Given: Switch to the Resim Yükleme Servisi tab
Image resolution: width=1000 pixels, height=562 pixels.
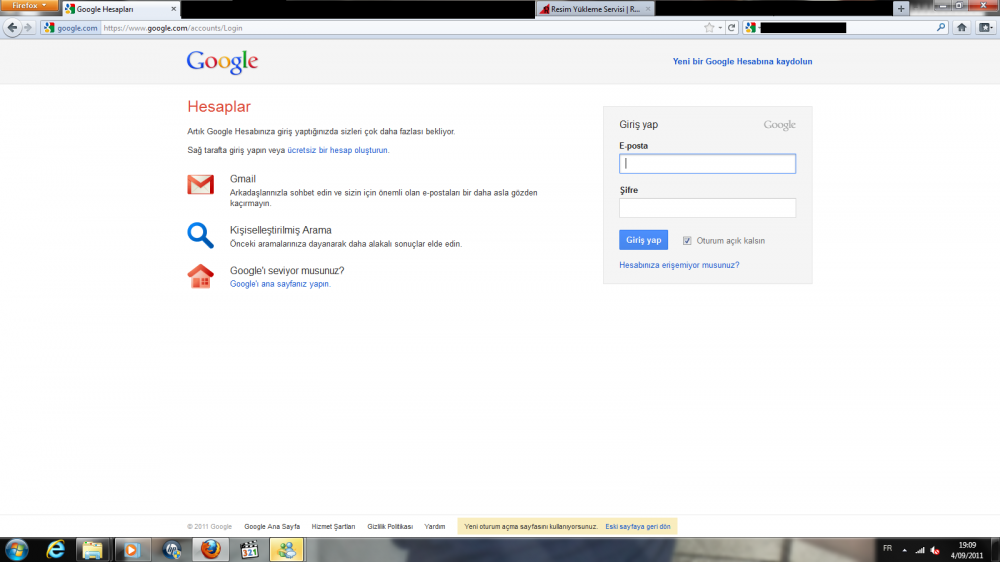Looking at the screenshot, I should (595, 9).
